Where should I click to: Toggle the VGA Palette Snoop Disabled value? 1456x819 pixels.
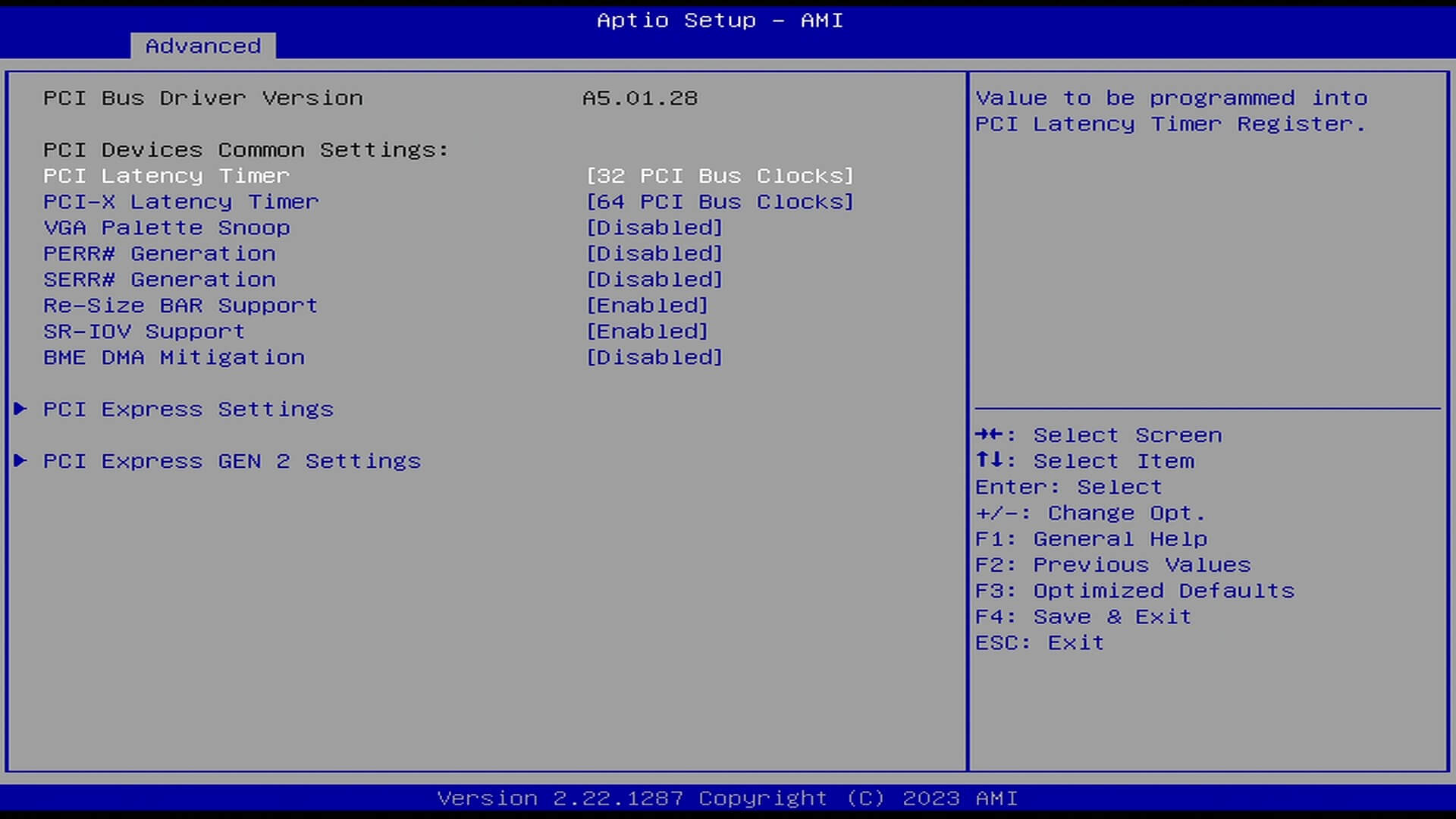tap(654, 227)
